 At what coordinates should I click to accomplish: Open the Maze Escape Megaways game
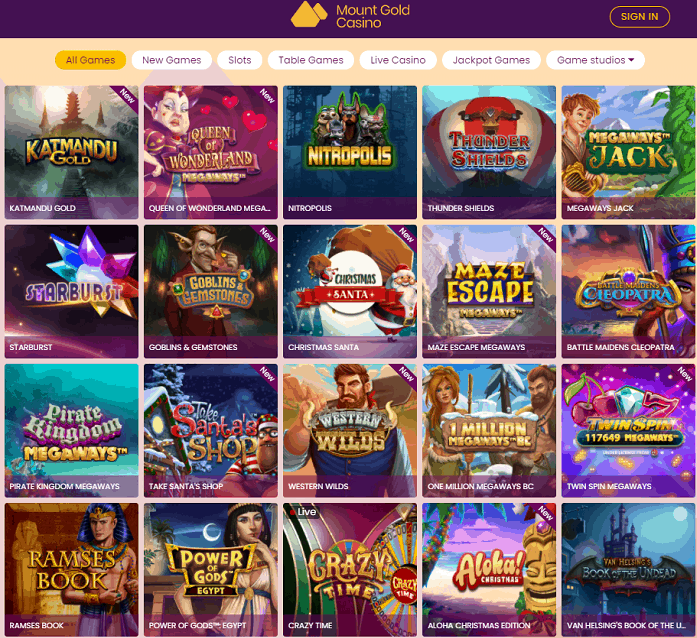(489, 291)
